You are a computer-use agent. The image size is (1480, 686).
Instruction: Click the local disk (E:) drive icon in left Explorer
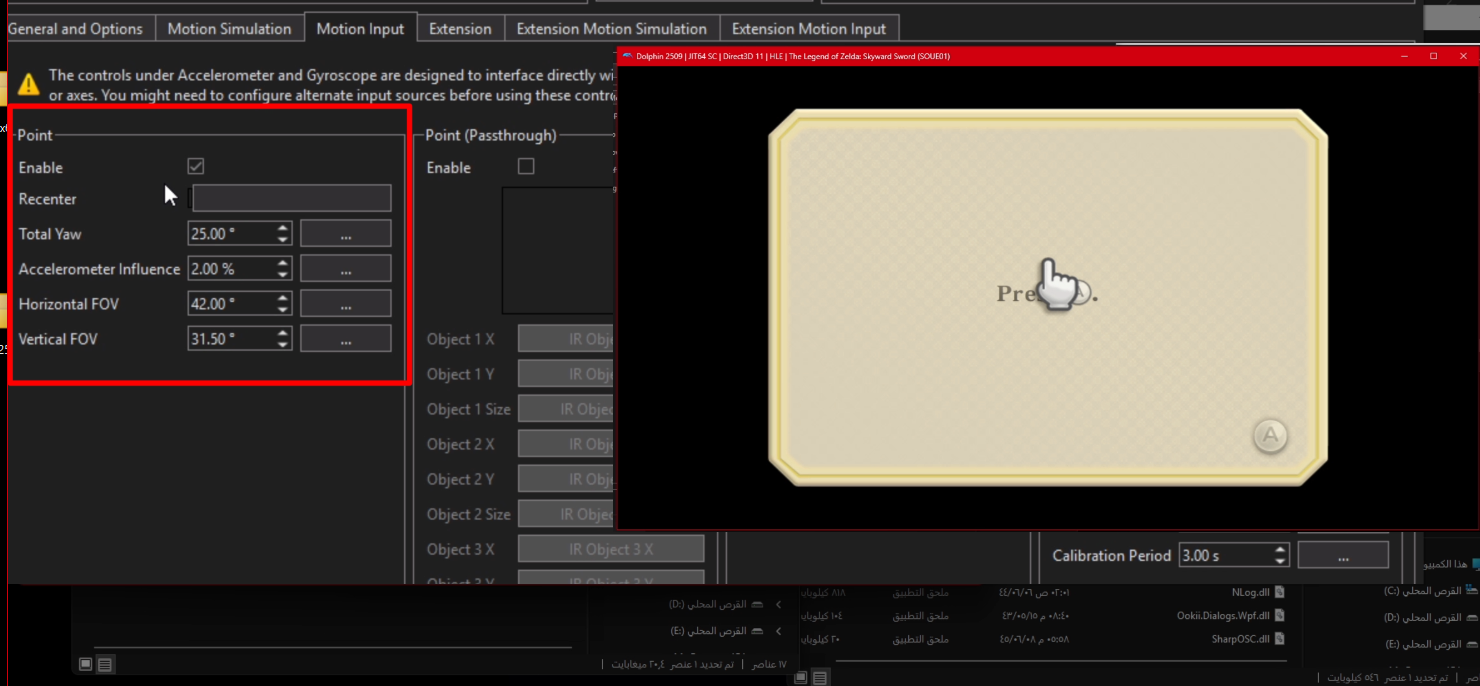[x=757, y=631]
